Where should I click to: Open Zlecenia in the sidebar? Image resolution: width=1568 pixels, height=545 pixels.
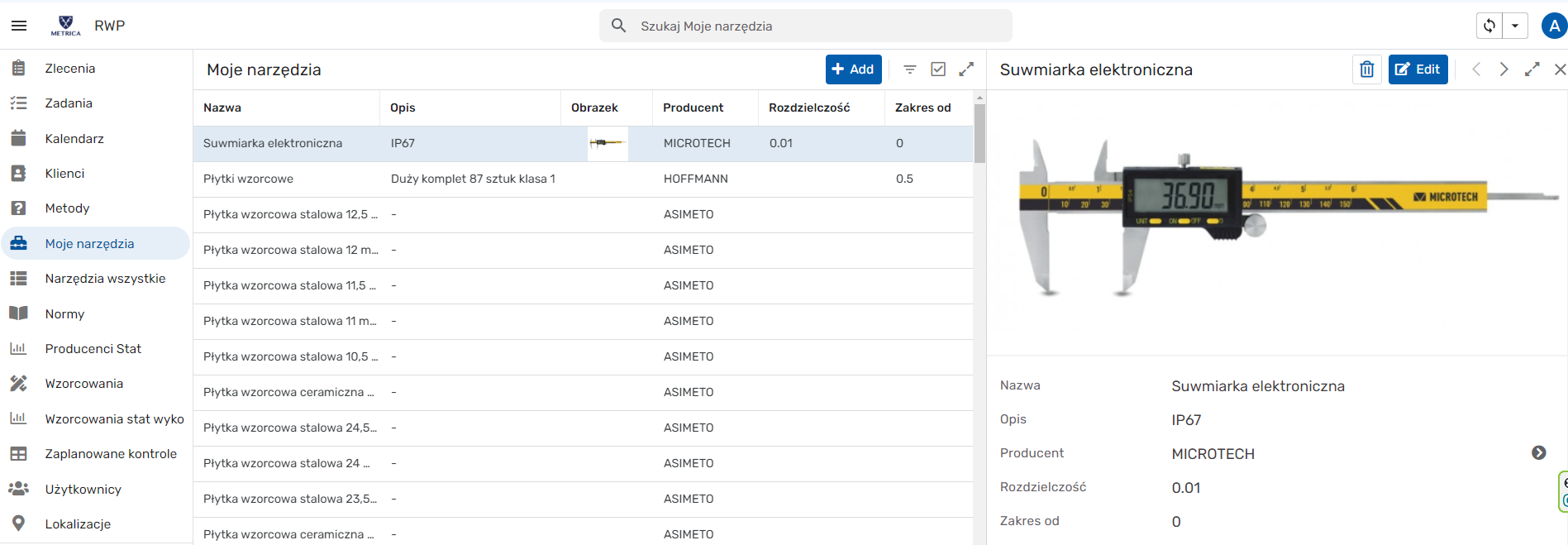[x=70, y=69]
